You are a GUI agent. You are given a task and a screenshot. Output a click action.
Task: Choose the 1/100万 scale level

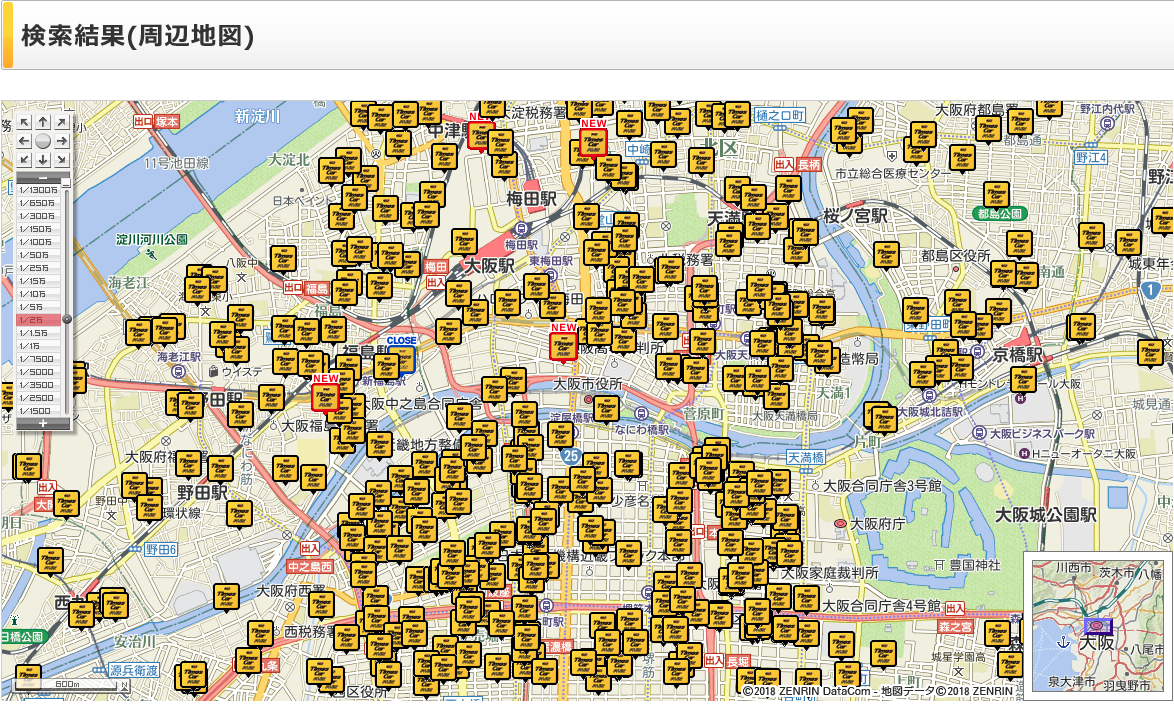click(38, 242)
